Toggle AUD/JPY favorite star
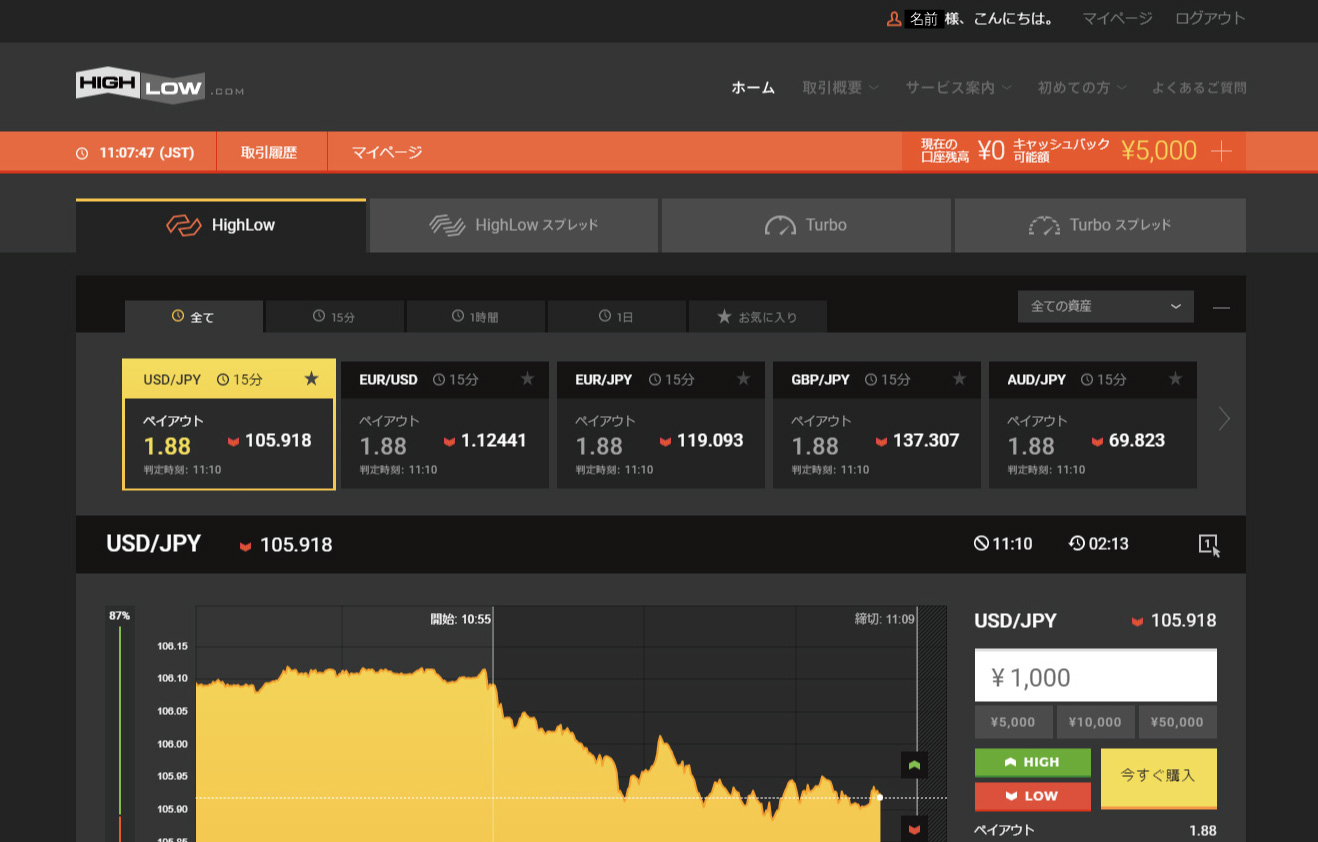Screen dimensions: 1318x842 click(1175, 379)
